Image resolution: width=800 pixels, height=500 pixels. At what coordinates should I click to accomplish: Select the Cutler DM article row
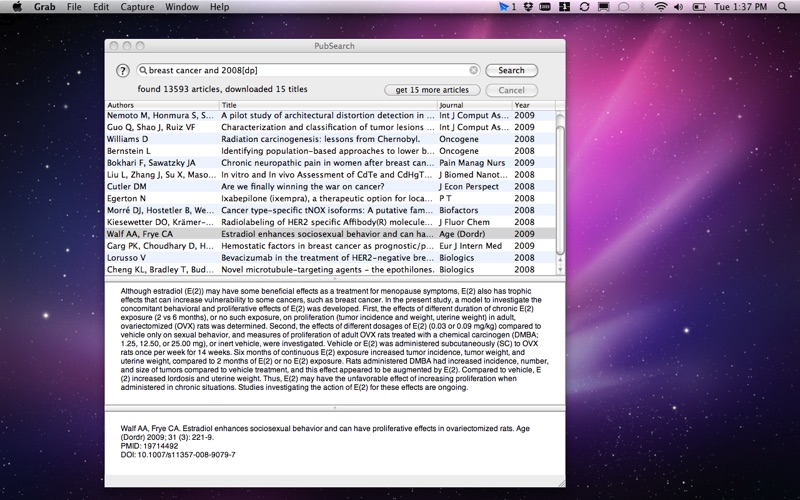(330, 187)
